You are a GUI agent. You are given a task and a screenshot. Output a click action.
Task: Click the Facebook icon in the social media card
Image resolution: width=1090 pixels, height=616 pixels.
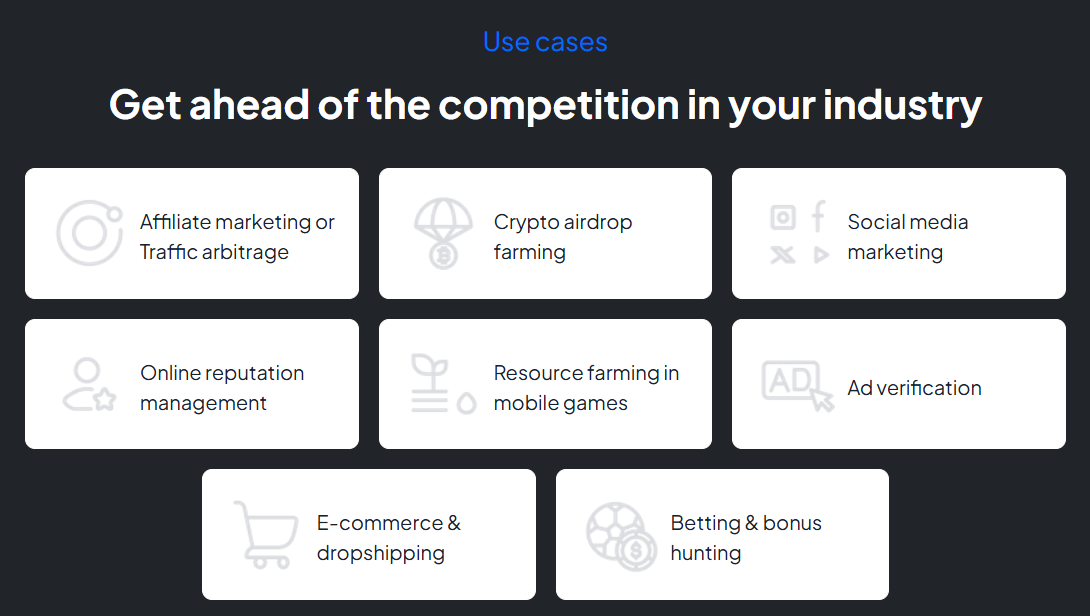click(819, 216)
